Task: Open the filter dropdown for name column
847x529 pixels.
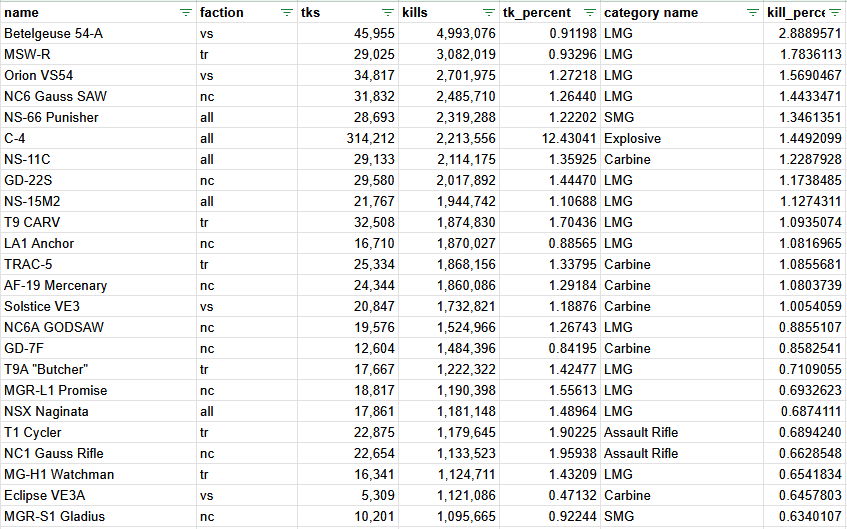Action: 185,12
